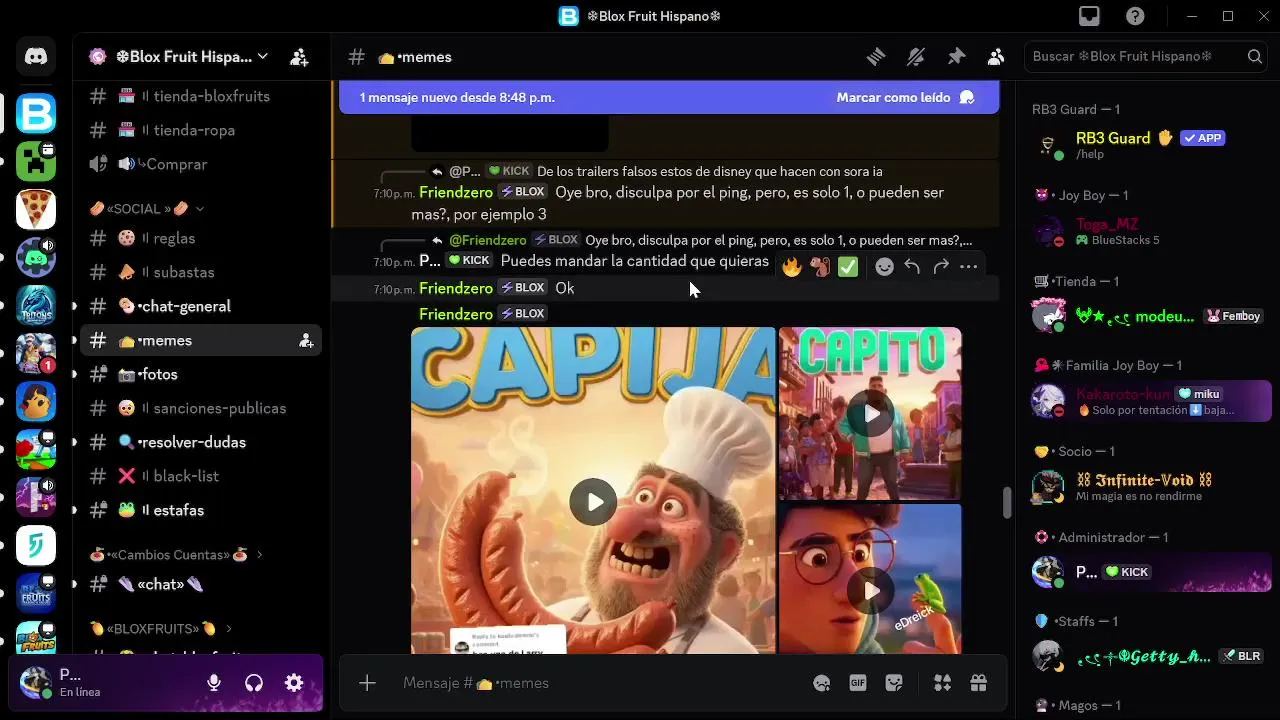The height and width of the screenshot is (720, 1280).
Task: Forward the hovered message
Action: pos(940,267)
